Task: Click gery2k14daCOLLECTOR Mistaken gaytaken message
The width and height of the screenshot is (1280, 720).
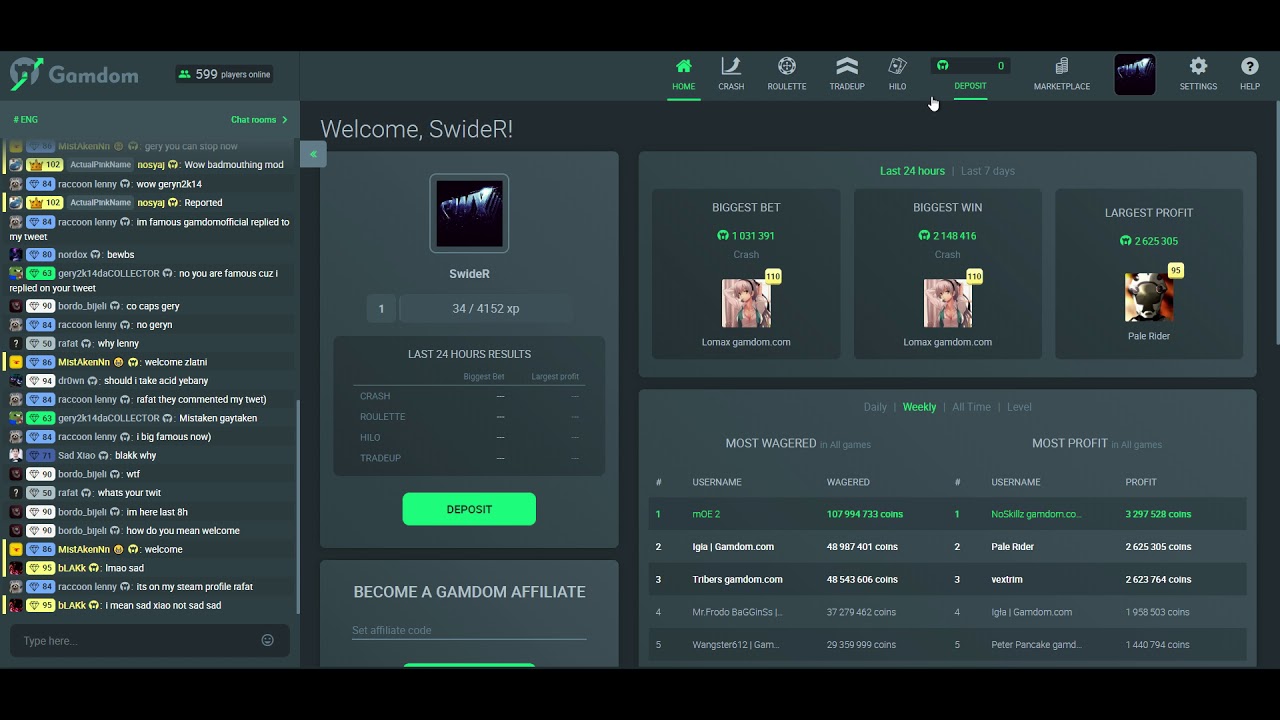Action: tap(150, 418)
